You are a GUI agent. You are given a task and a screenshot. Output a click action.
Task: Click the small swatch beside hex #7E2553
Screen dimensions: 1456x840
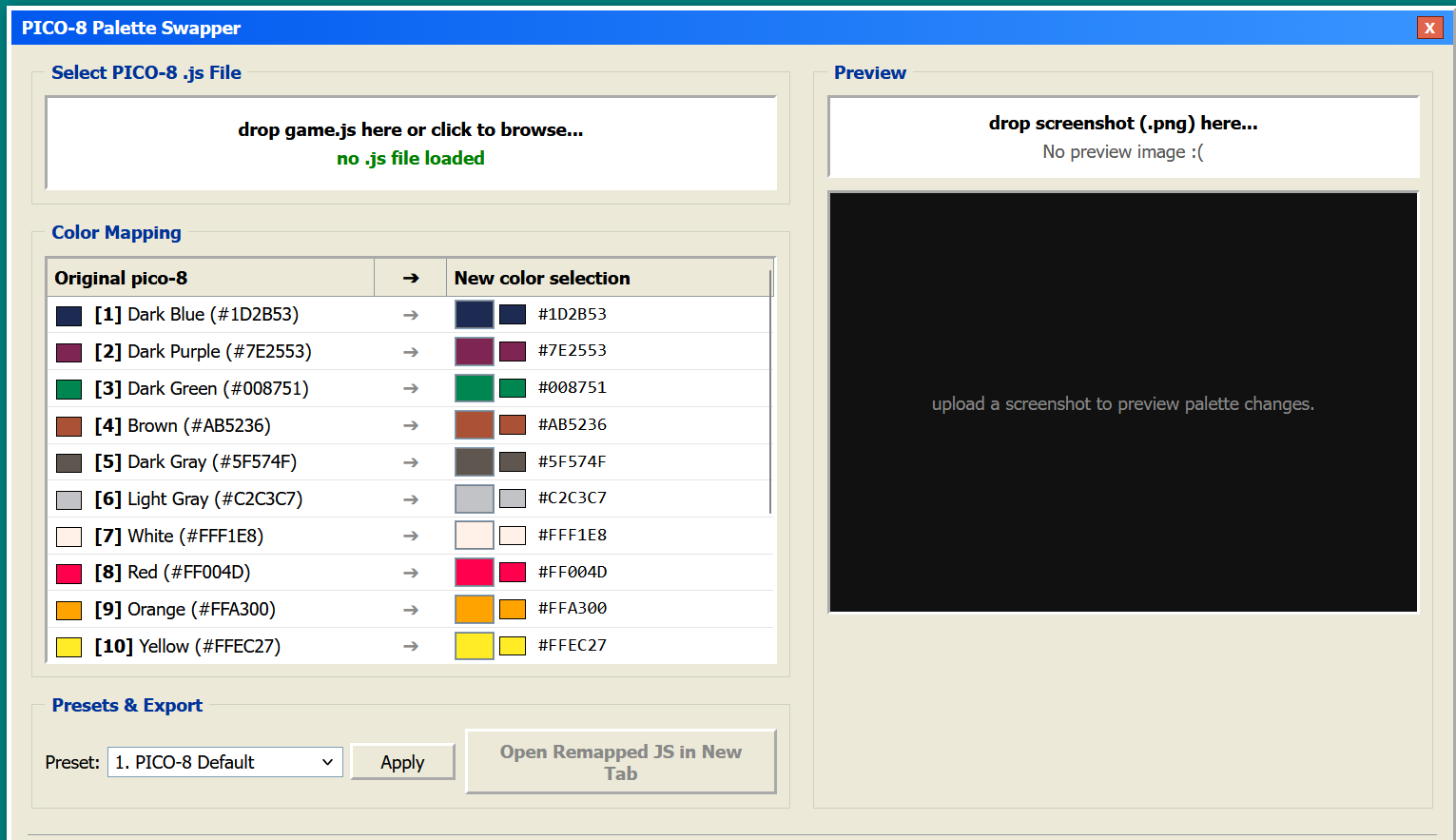tap(513, 351)
